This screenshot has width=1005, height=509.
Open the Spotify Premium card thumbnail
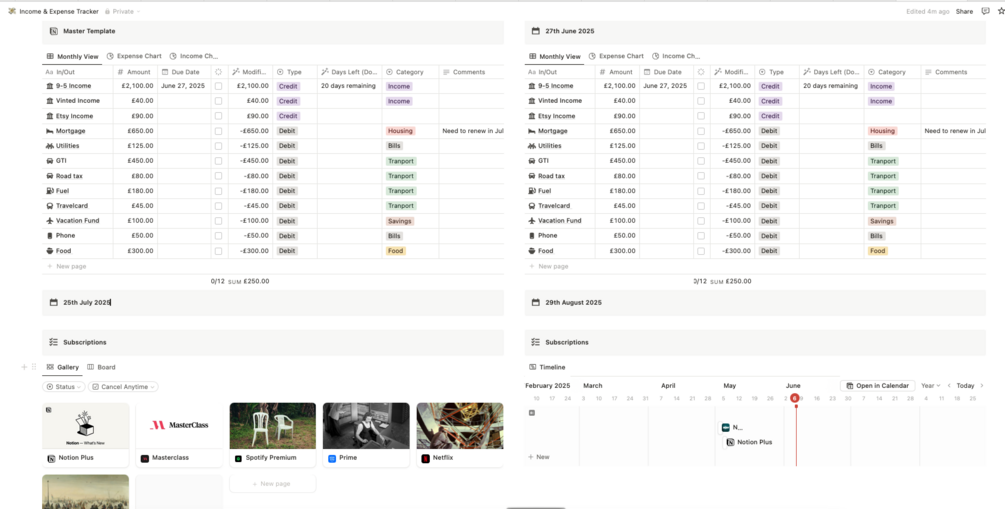coord(272,426)
